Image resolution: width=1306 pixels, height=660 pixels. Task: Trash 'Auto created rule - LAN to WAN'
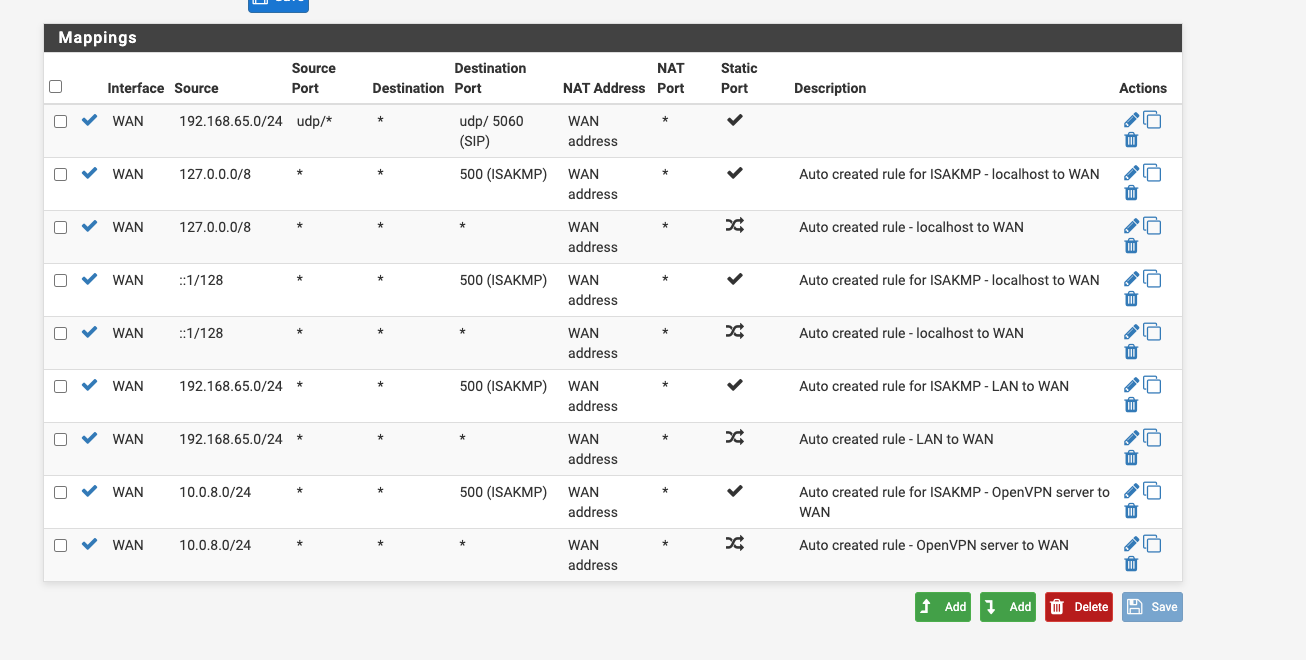(1131, 458)
